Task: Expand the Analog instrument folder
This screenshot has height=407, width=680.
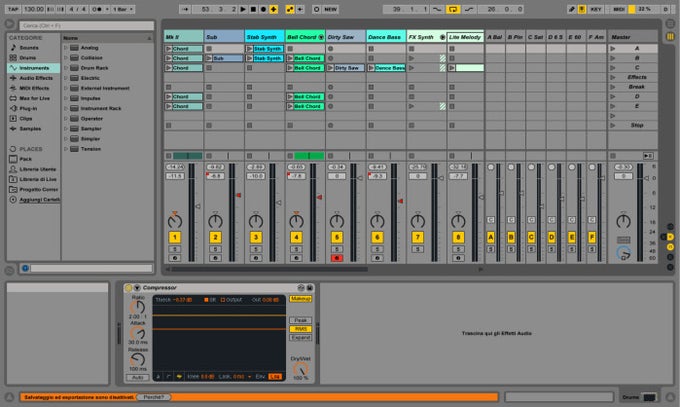Action: point(66,47)
